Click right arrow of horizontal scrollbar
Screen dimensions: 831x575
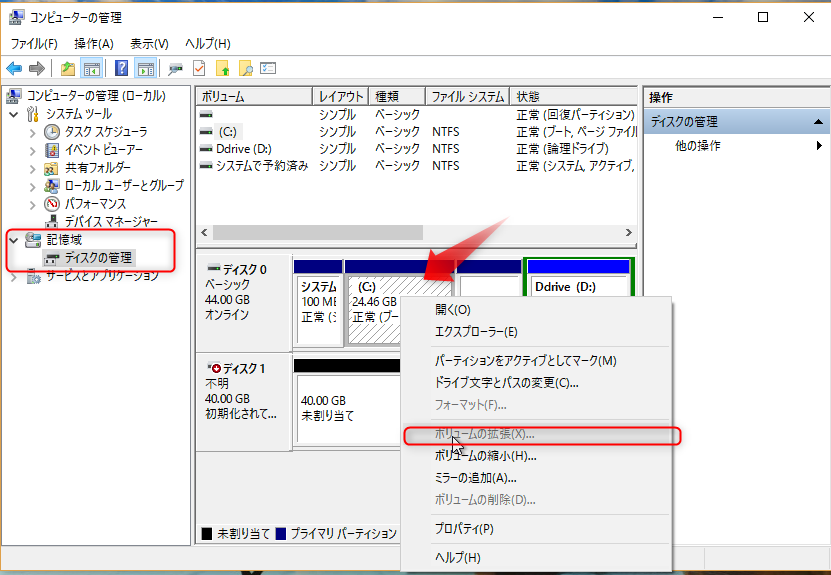629,233
